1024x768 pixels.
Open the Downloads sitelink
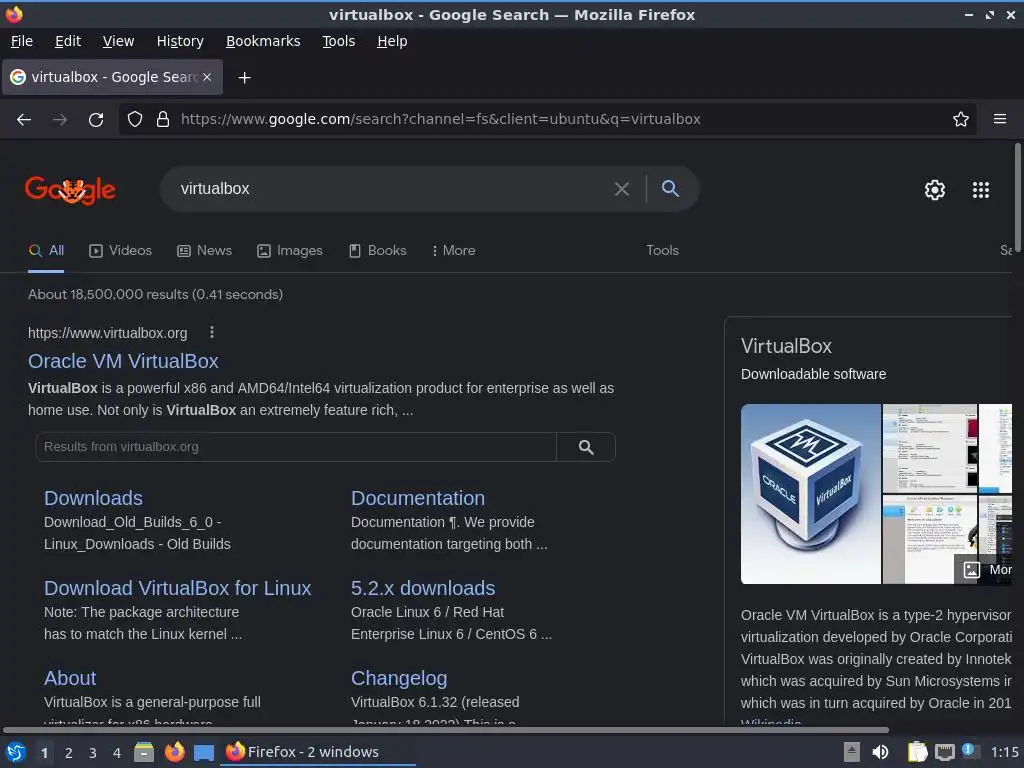pos(93,498)
